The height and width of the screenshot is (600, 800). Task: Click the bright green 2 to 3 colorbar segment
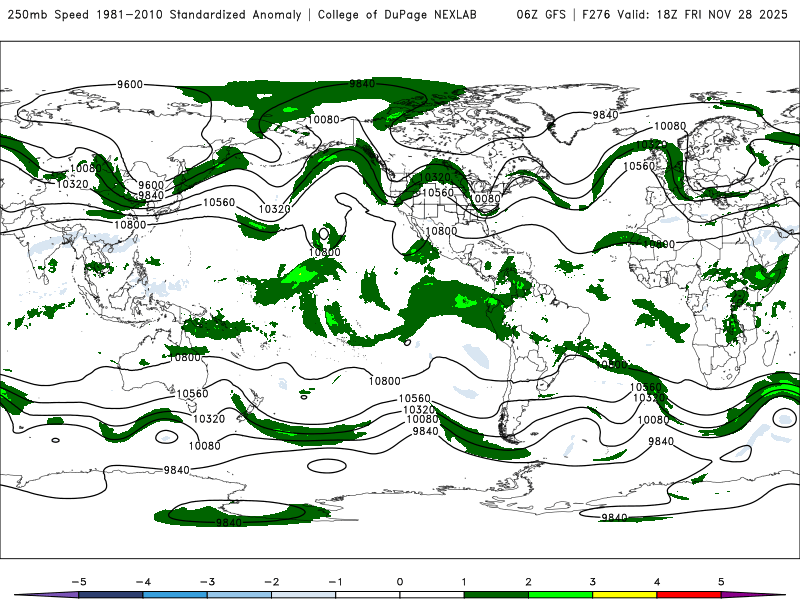coord(560,595)
